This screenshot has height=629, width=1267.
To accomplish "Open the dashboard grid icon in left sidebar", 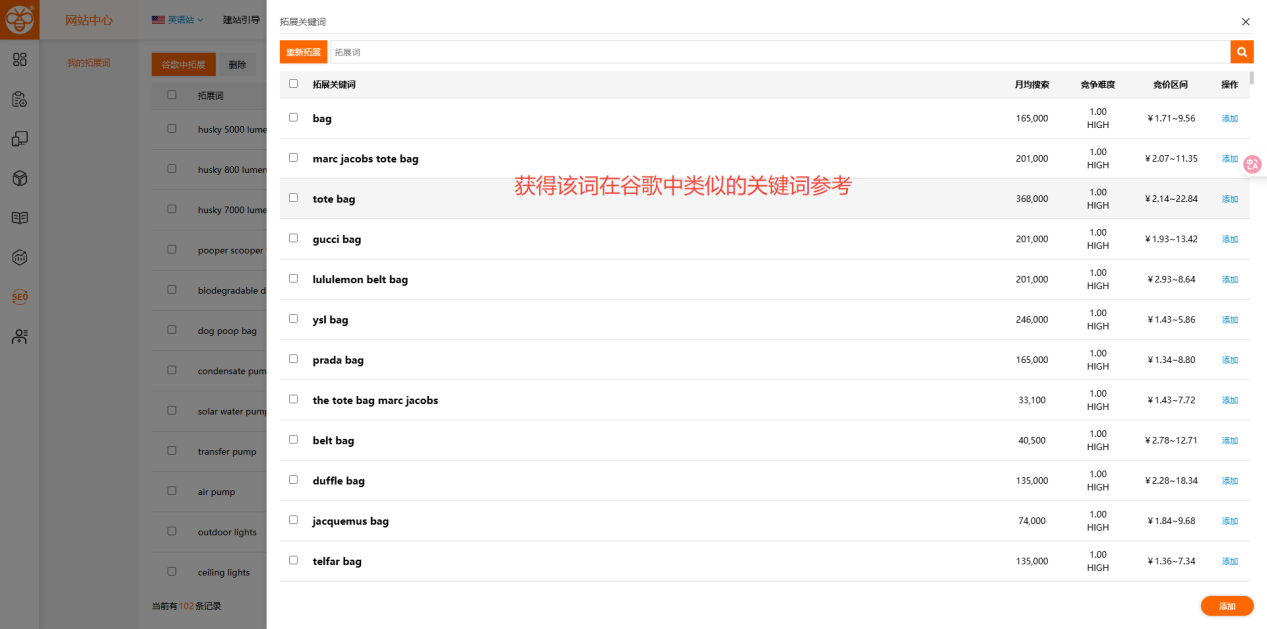I will [20, 60].
